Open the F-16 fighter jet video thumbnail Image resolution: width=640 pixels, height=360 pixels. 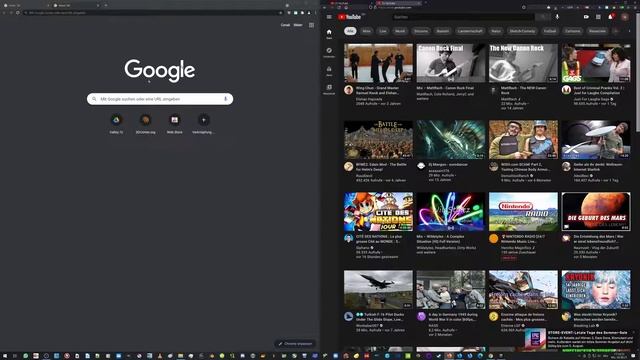(378, 289)
